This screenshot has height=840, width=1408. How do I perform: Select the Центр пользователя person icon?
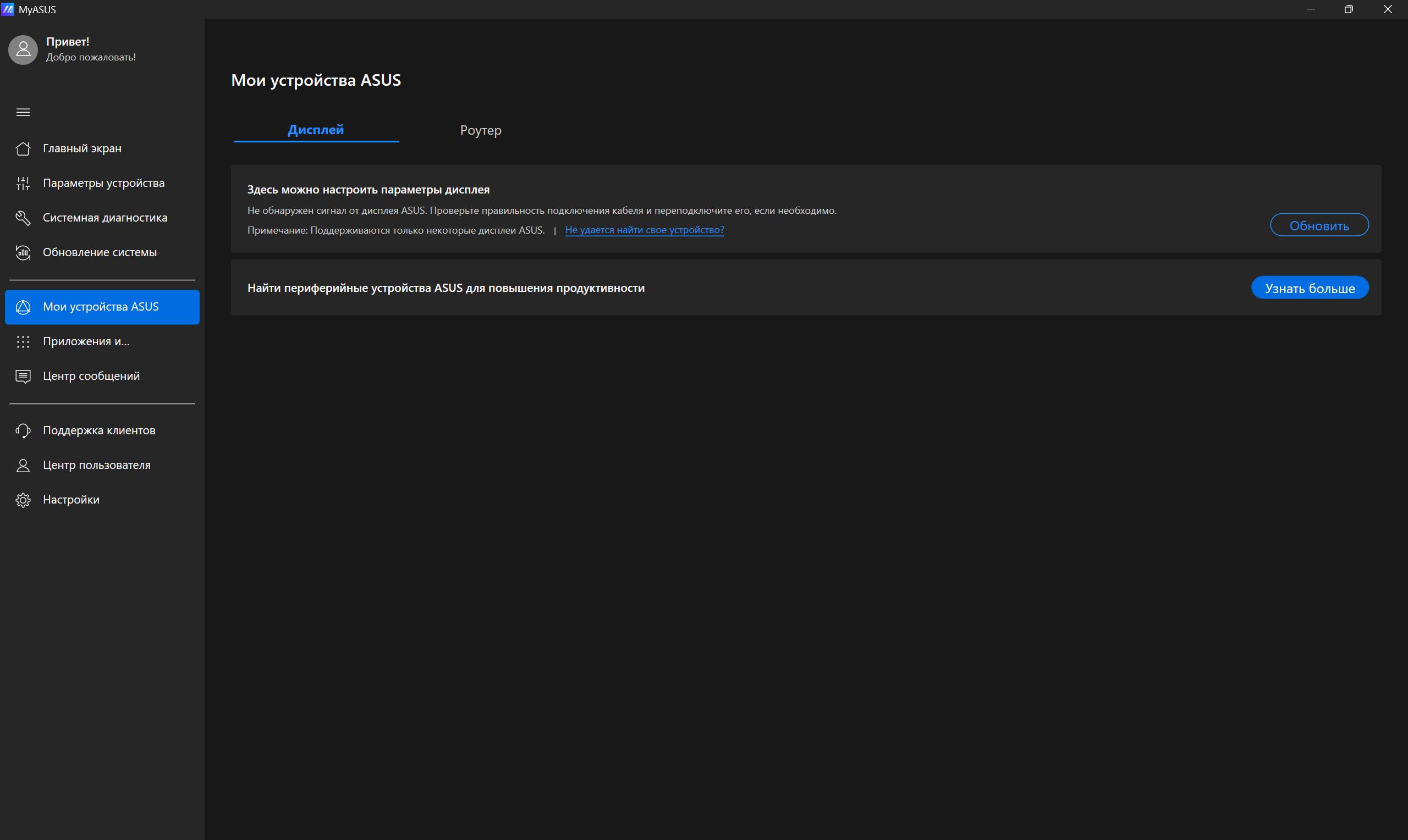pyautogui.click(x=23, y=465)
